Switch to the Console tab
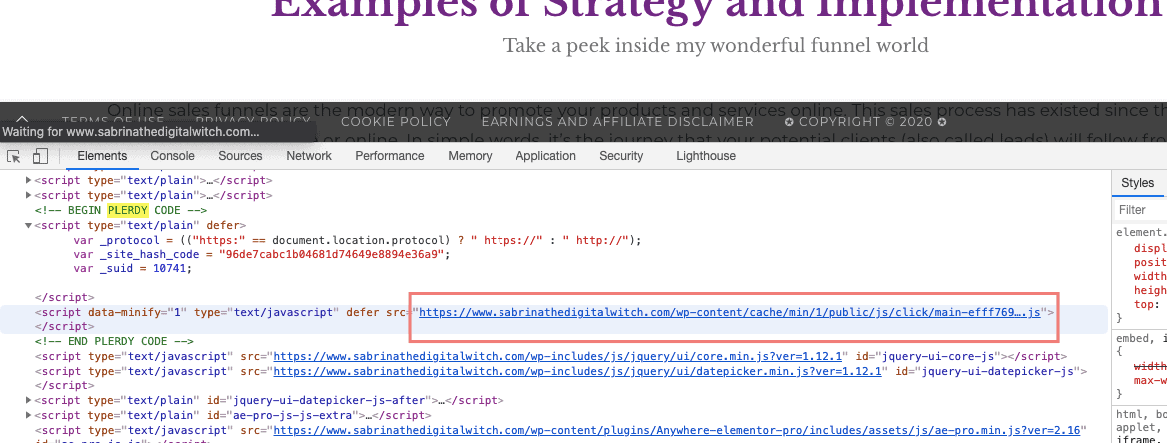 172,156
